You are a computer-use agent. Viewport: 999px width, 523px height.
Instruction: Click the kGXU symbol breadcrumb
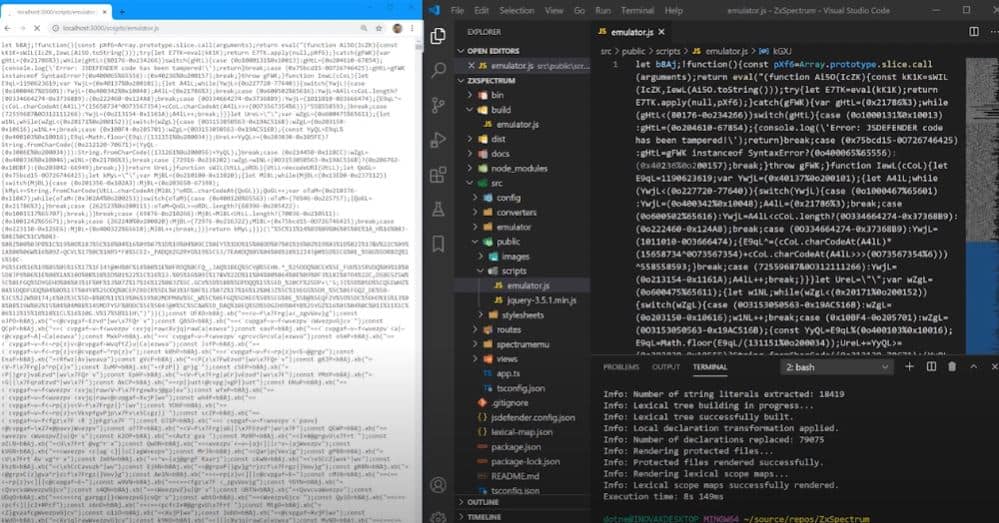pyautogui.click(x=782, y=51)
